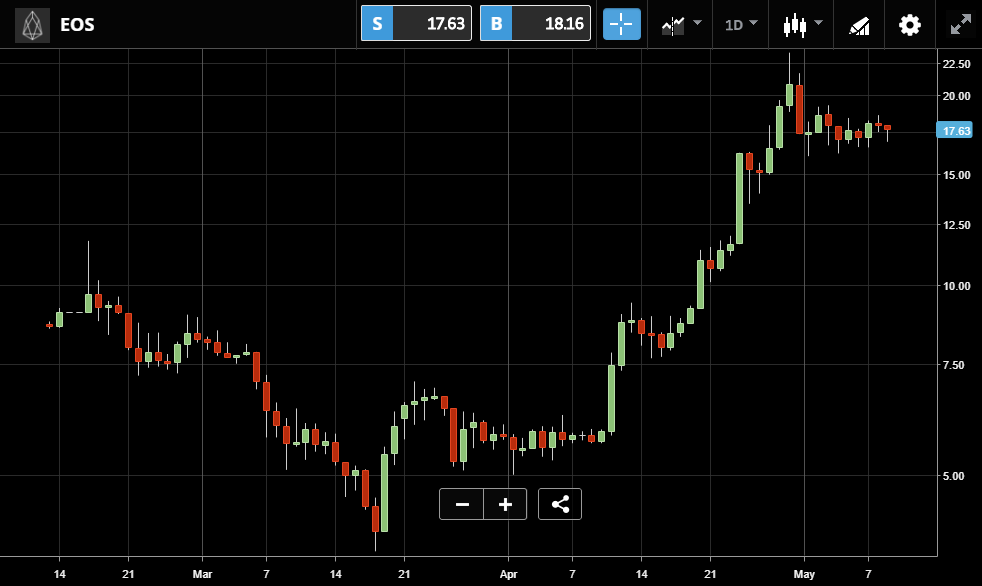This screenshot has height=586, width=982.
Task: Open the candlestick chart type dropdown
Action: 802,25
